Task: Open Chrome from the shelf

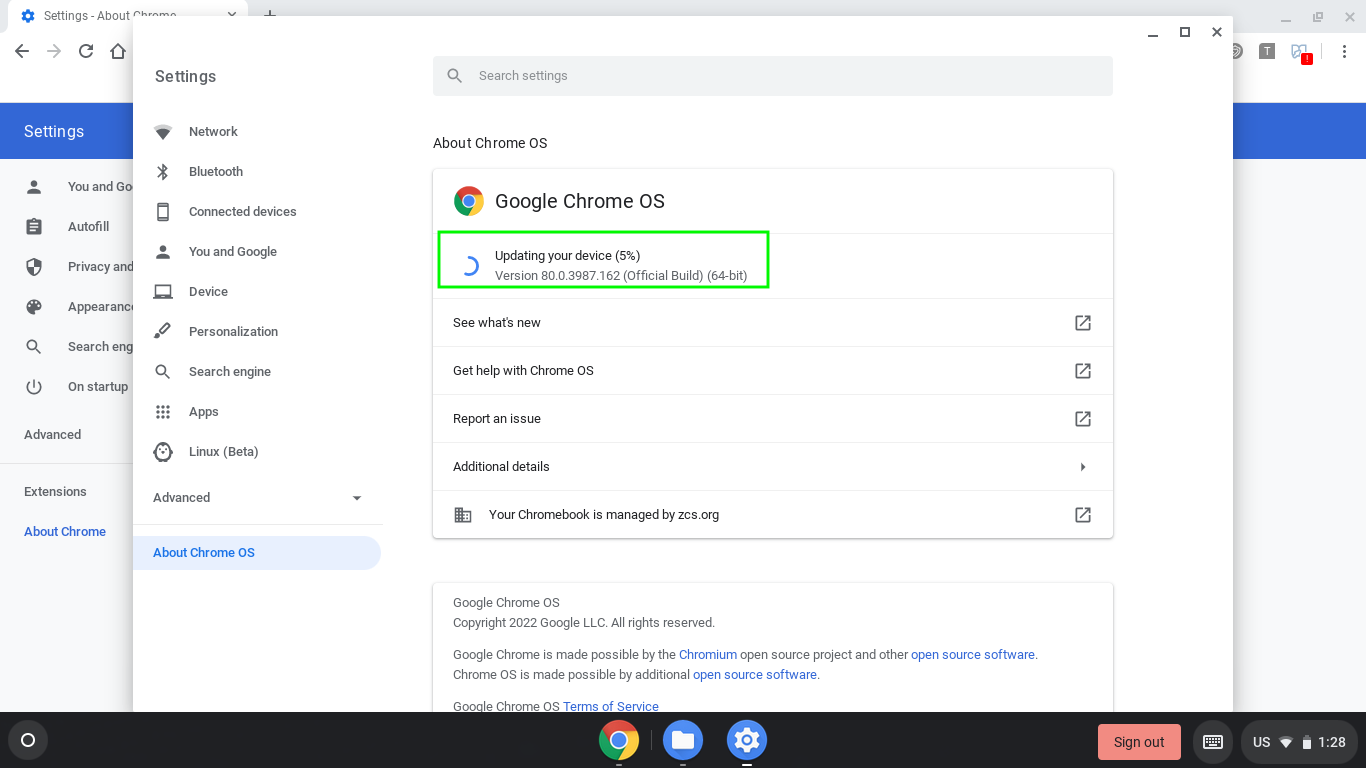Action: click(619, 741)
